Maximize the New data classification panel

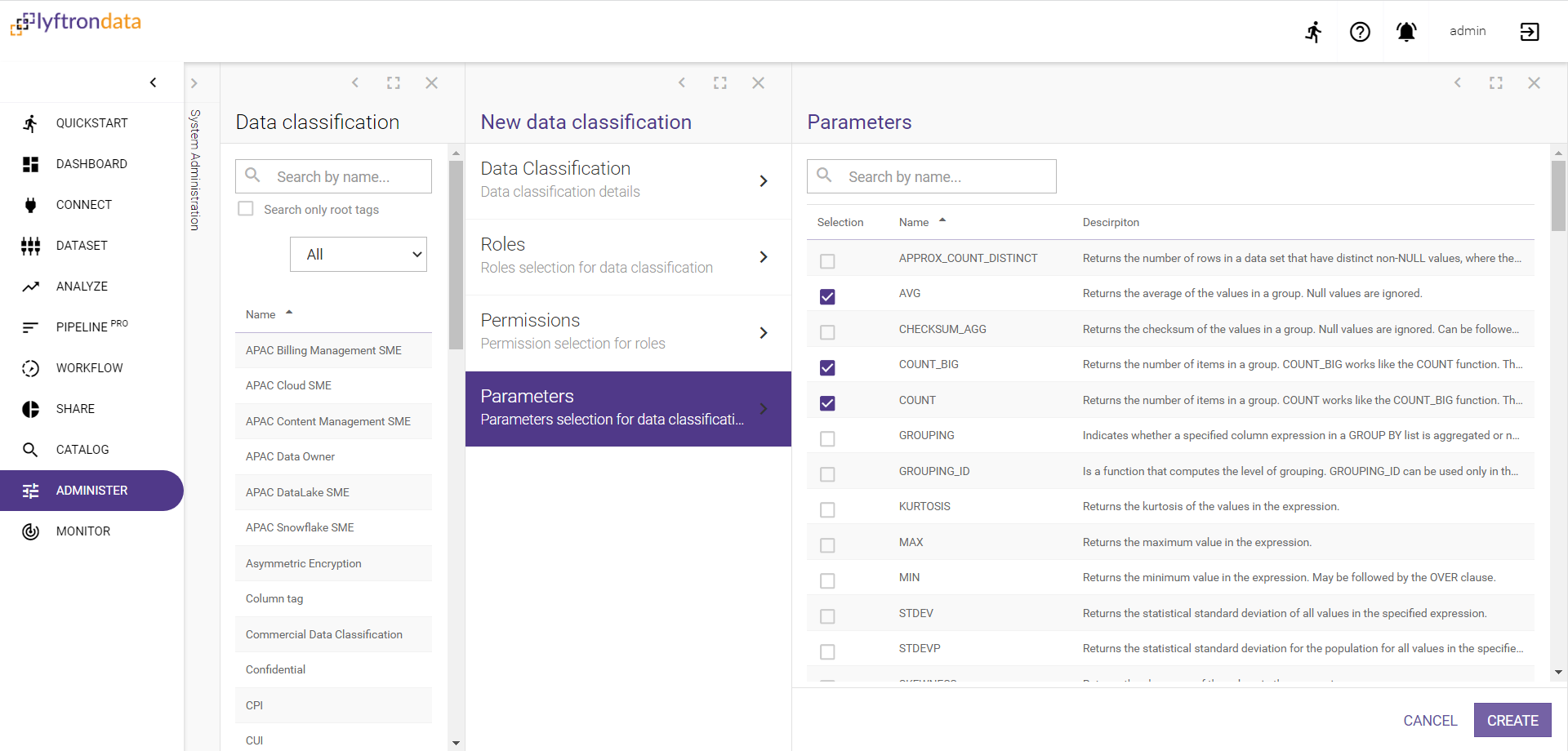720,82
